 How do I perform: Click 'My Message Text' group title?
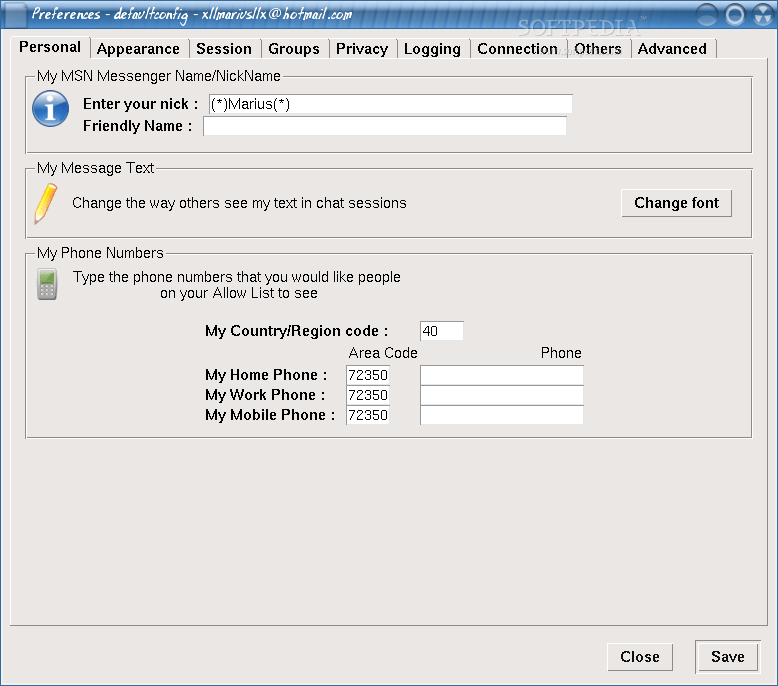95,168
